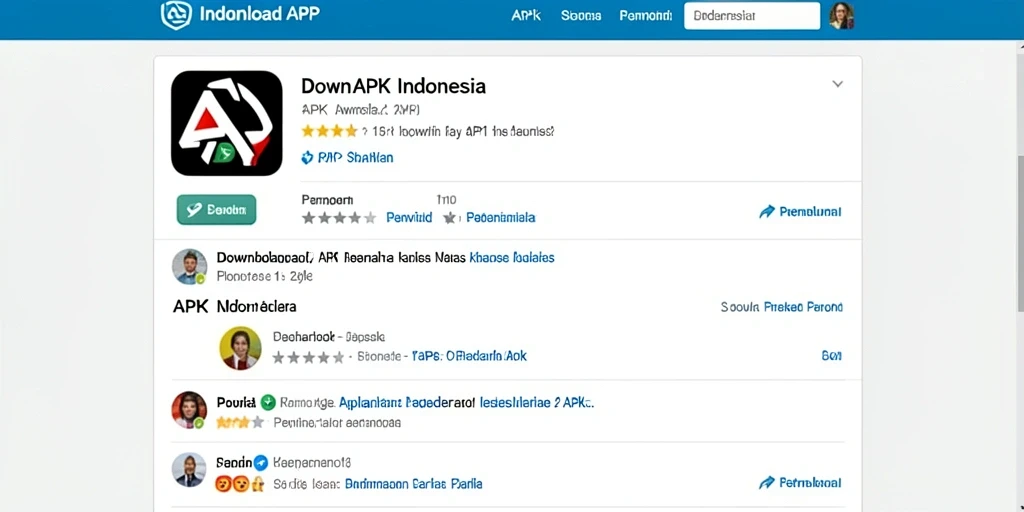Click the gray stars under Pemooem
The height and width of the screenshot is (512, 1024).
tap(338, 218)
